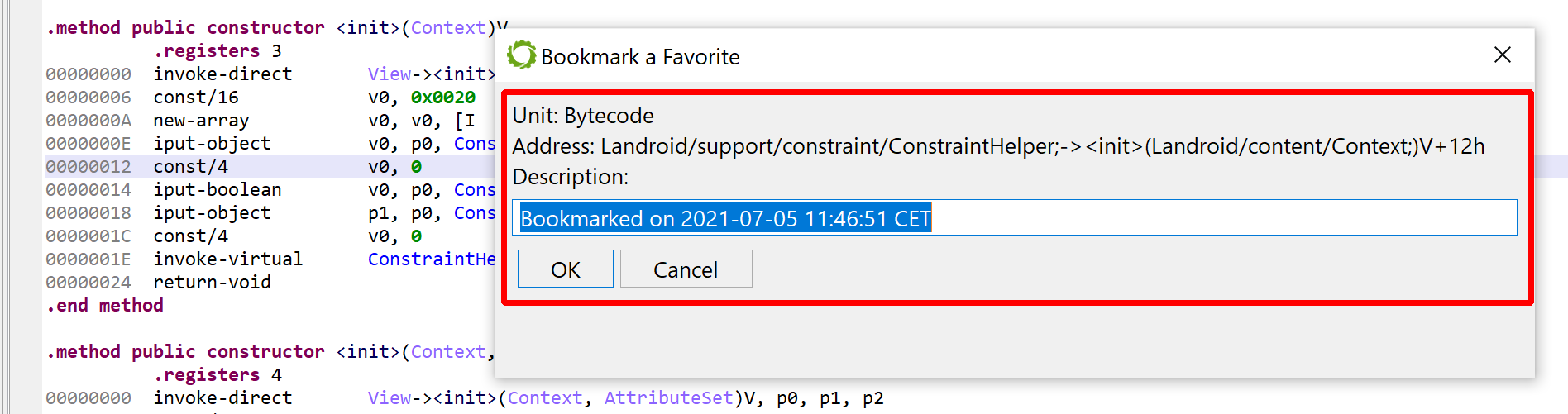
Task: Click the new-array instruction at 0000000A
Action: click(x=201, y=121)
